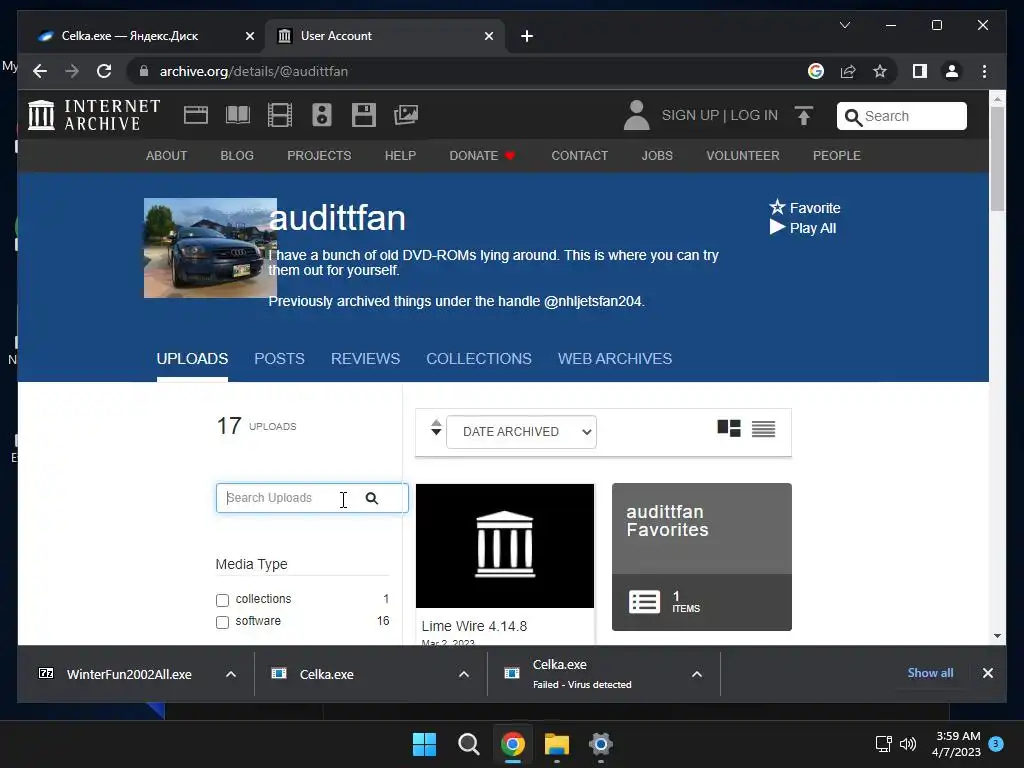This screenshot has width=1024, height=768.
Task: Click the browser Forward arrow
Action: [72, 71]
